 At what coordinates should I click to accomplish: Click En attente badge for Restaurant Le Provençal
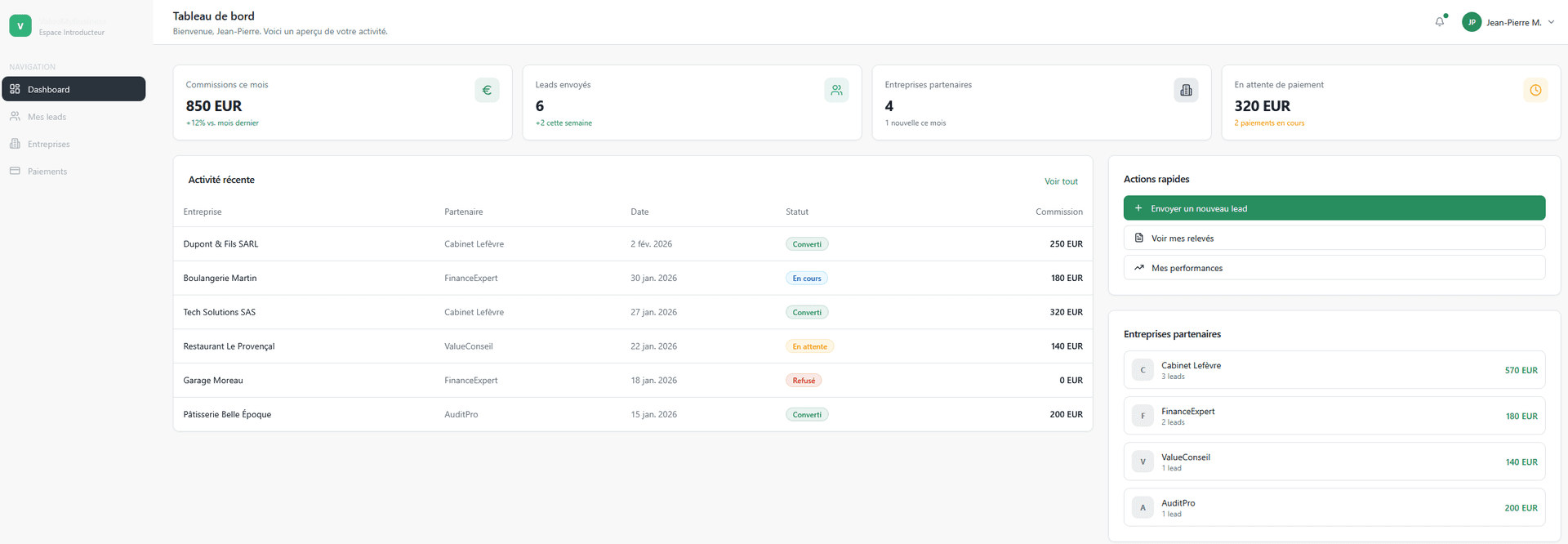(x=809, y=346)
